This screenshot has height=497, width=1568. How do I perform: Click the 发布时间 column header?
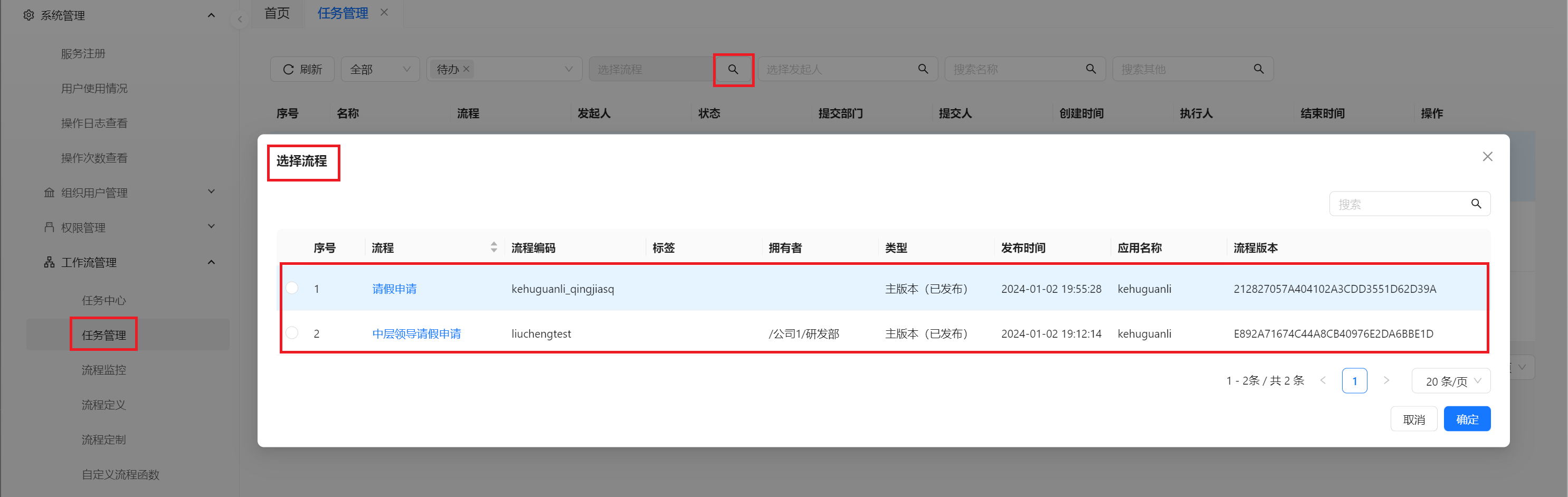(1023, 247)
